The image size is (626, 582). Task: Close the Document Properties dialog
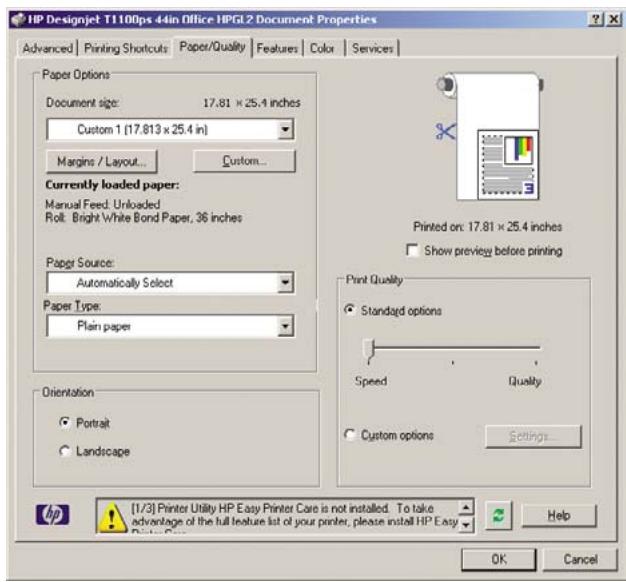(x=614, y=19)
